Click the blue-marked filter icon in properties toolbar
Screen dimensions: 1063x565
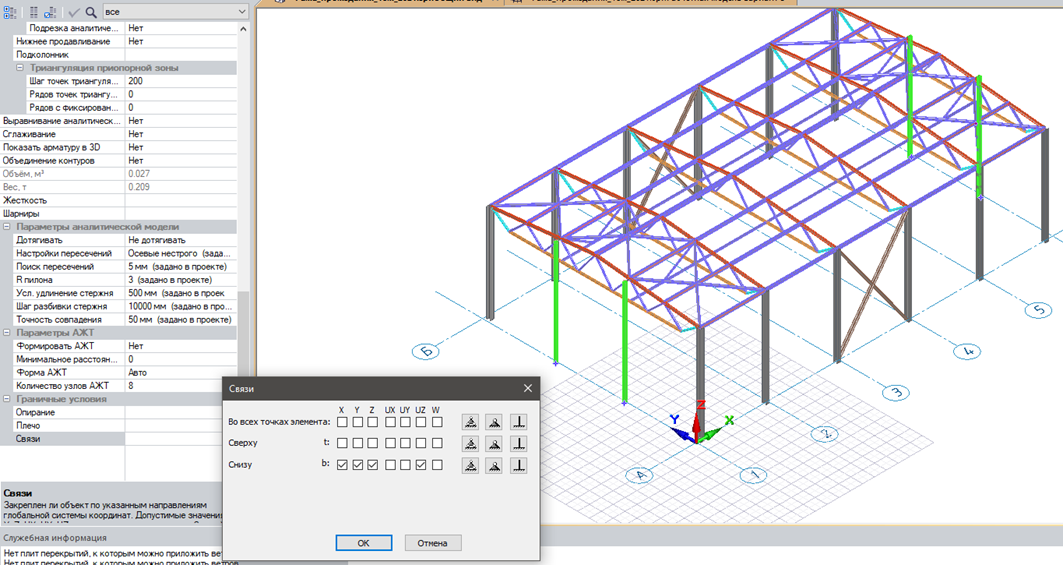[x=50, y=12]
